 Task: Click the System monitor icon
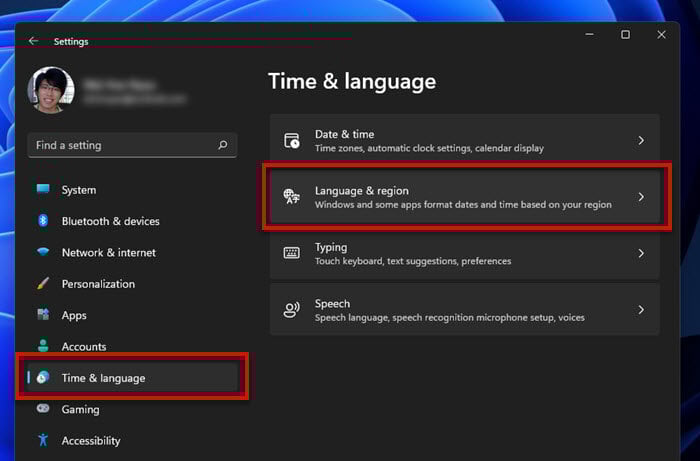point(43,189)
